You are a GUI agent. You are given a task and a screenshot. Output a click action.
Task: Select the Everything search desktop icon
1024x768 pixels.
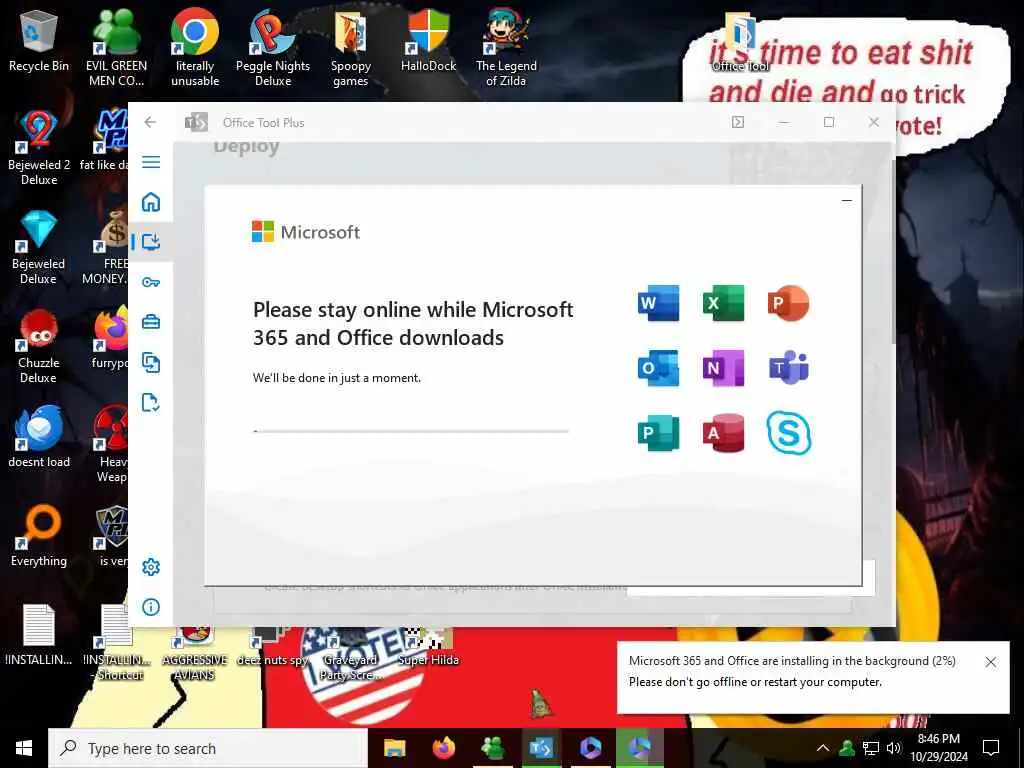[x=39, y=536]
